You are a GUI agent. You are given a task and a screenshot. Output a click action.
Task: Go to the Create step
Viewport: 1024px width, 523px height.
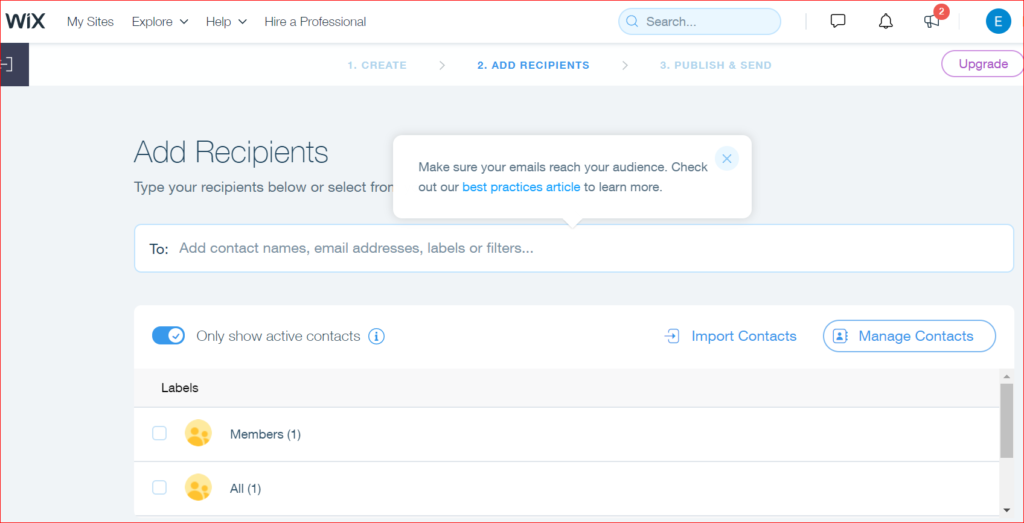[377, 65]
